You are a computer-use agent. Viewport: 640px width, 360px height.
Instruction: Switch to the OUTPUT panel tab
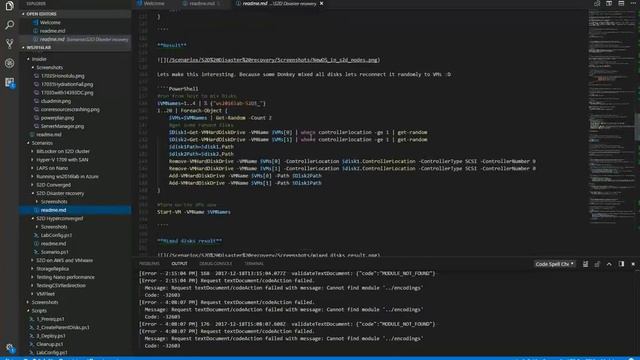pos(180,264)
